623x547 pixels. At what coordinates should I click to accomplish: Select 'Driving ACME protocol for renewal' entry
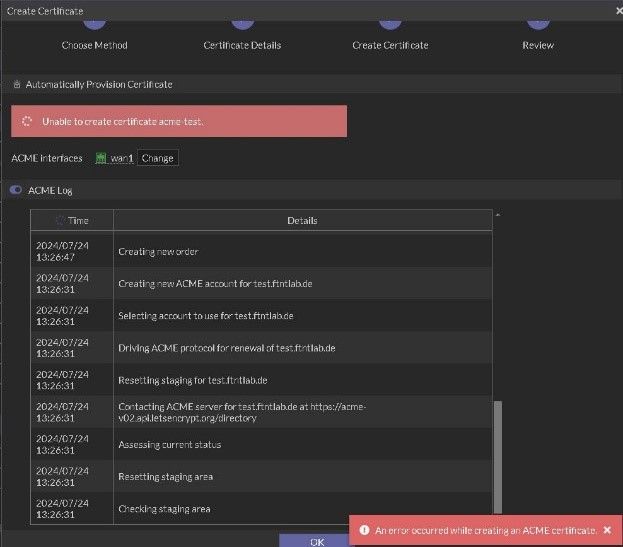[261, 348]
